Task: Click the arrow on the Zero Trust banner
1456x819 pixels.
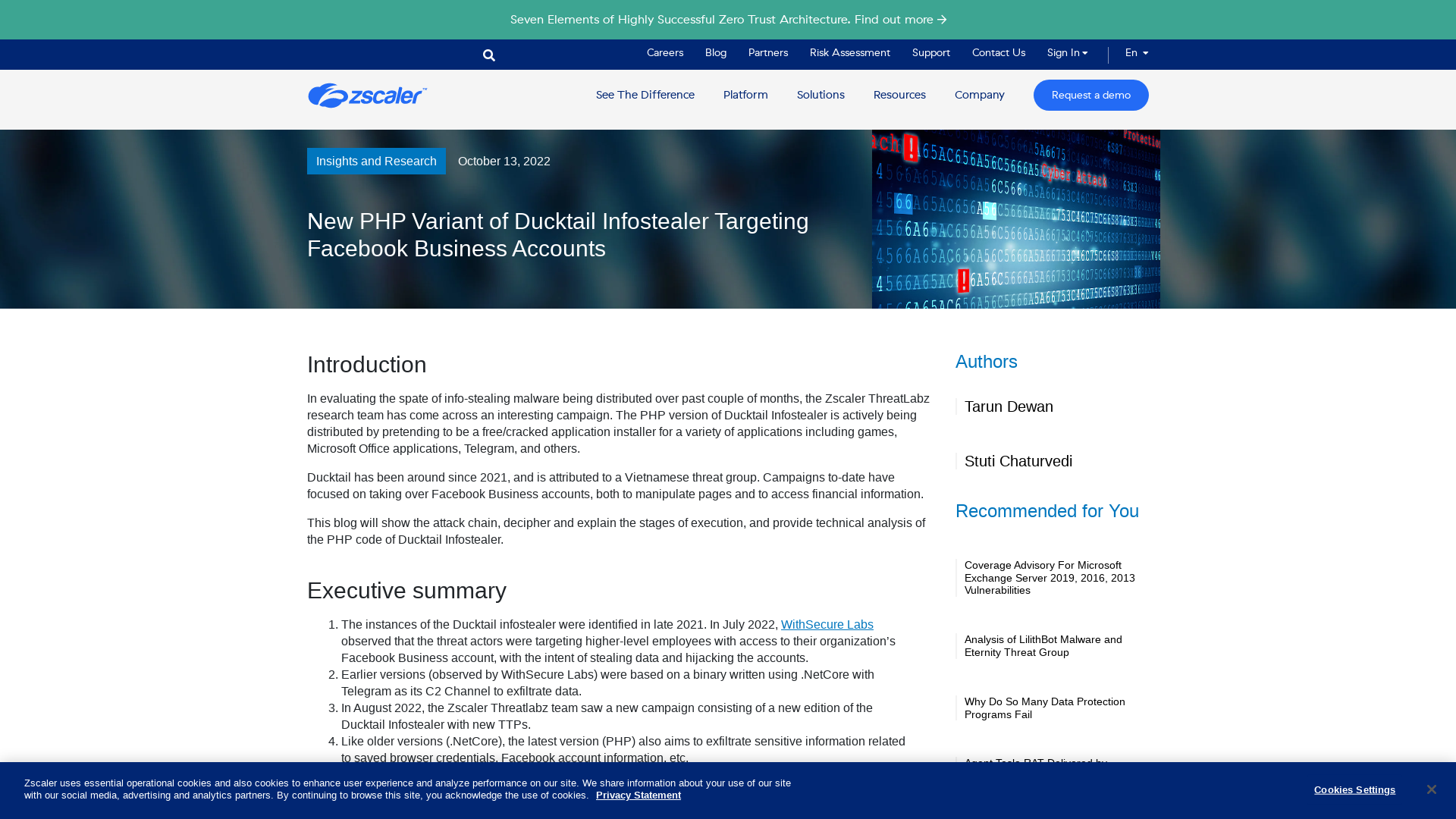Action: point(941,20)
